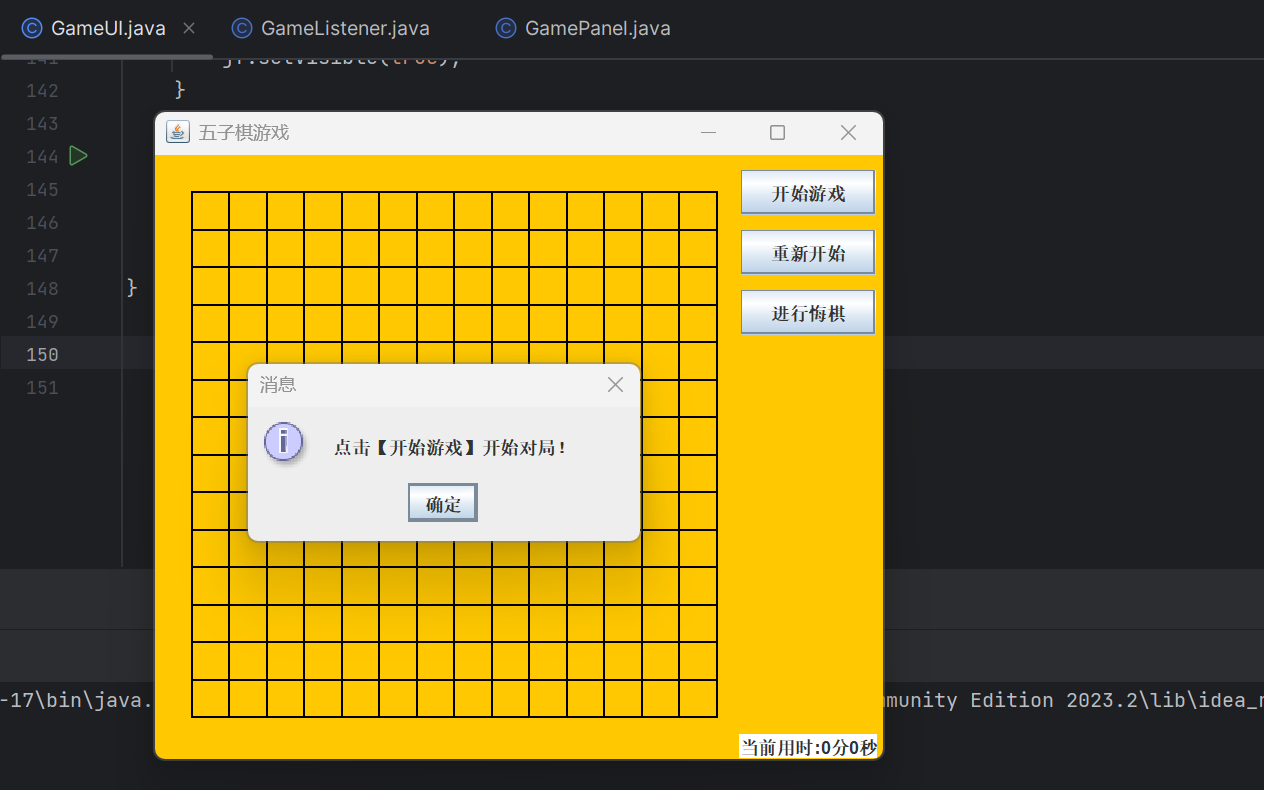1264x790 pixels.
Task: Click the information icon in the message dialog
Action: [283, 441]
